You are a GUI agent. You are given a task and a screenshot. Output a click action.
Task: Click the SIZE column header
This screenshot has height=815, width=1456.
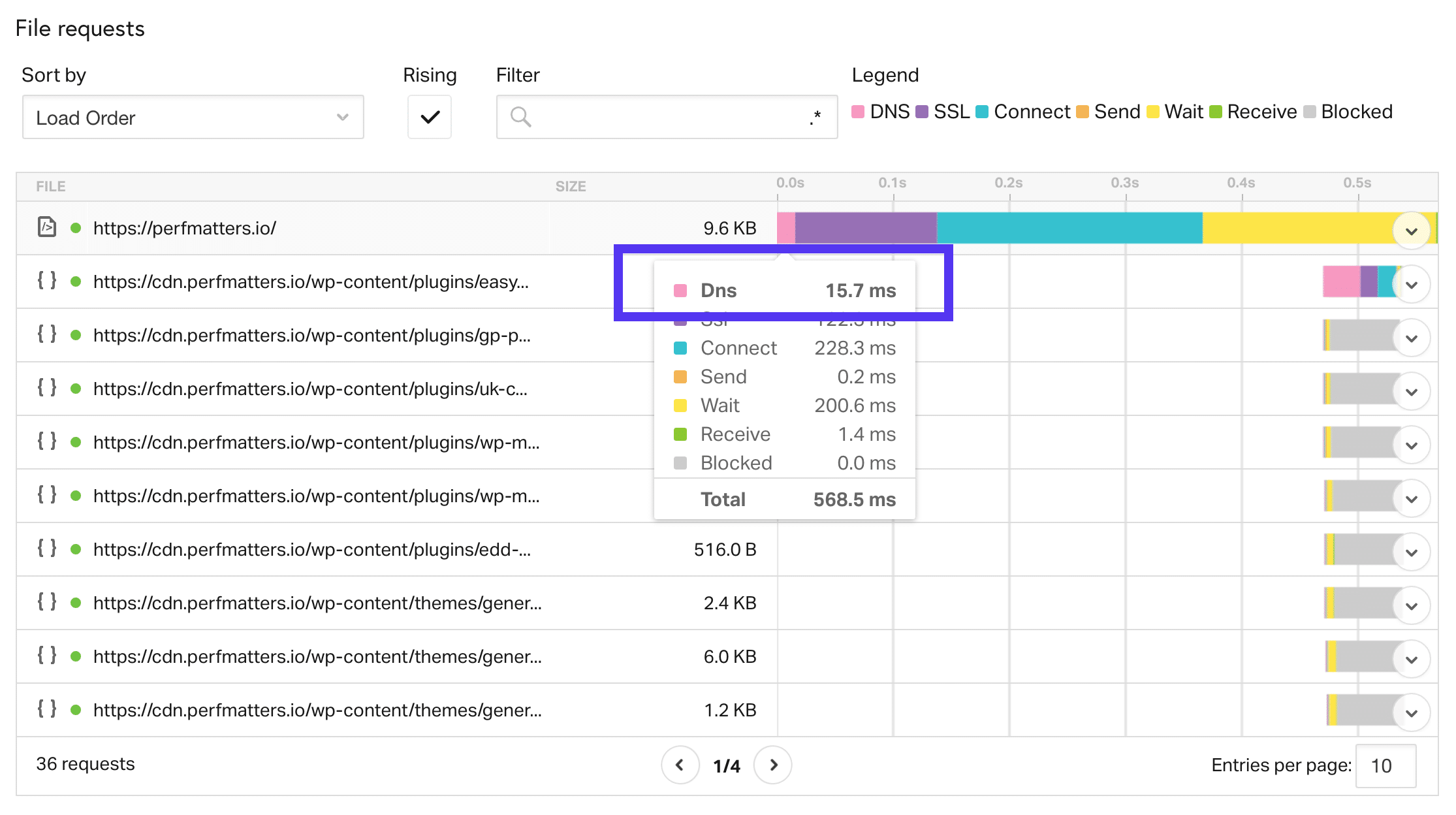[571, 186]
